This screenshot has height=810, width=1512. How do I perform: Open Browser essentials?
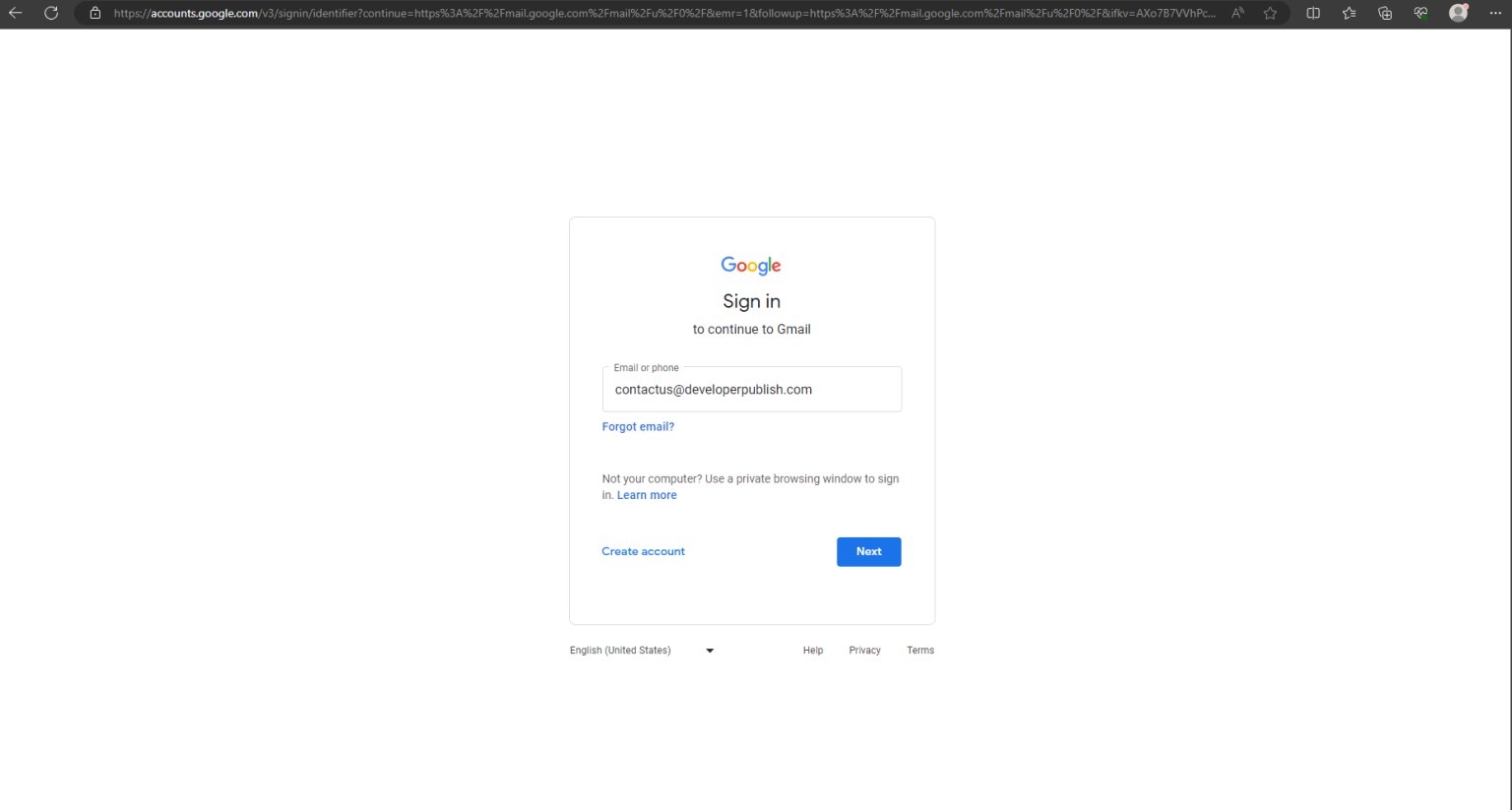pyautogui.click(x=1420, y=13)
